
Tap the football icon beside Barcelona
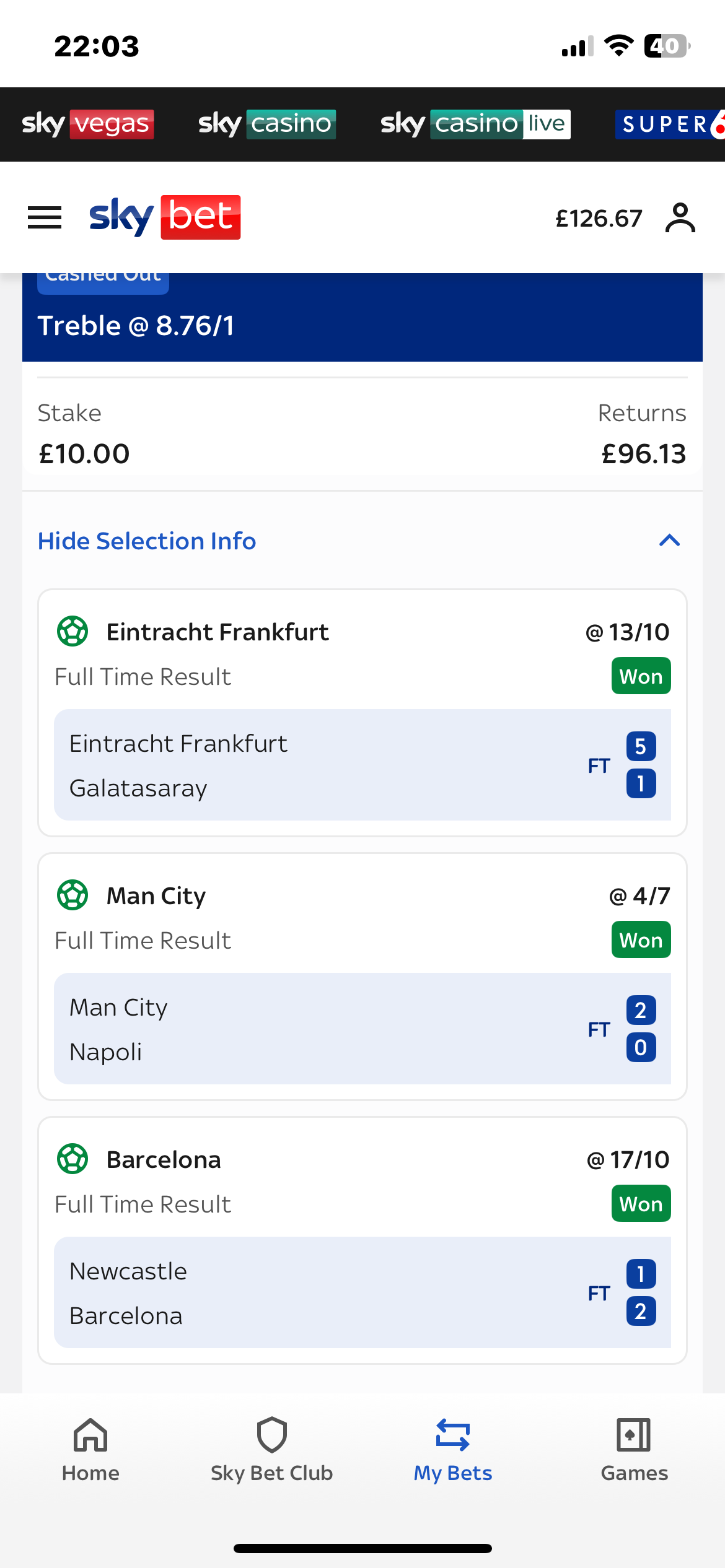coord(72,1159)
